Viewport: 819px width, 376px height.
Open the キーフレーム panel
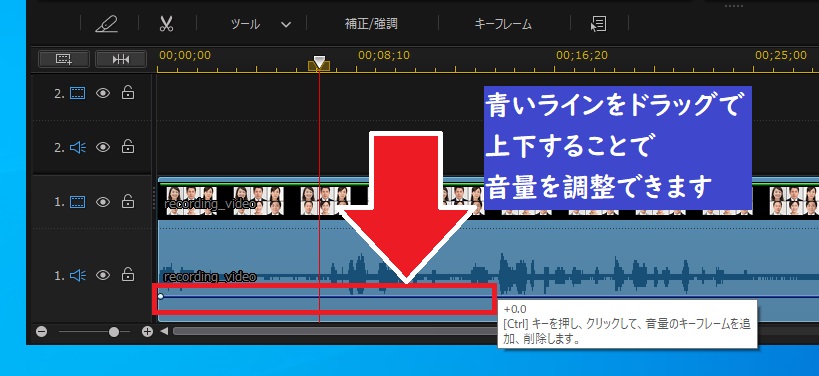pos(503,24)
